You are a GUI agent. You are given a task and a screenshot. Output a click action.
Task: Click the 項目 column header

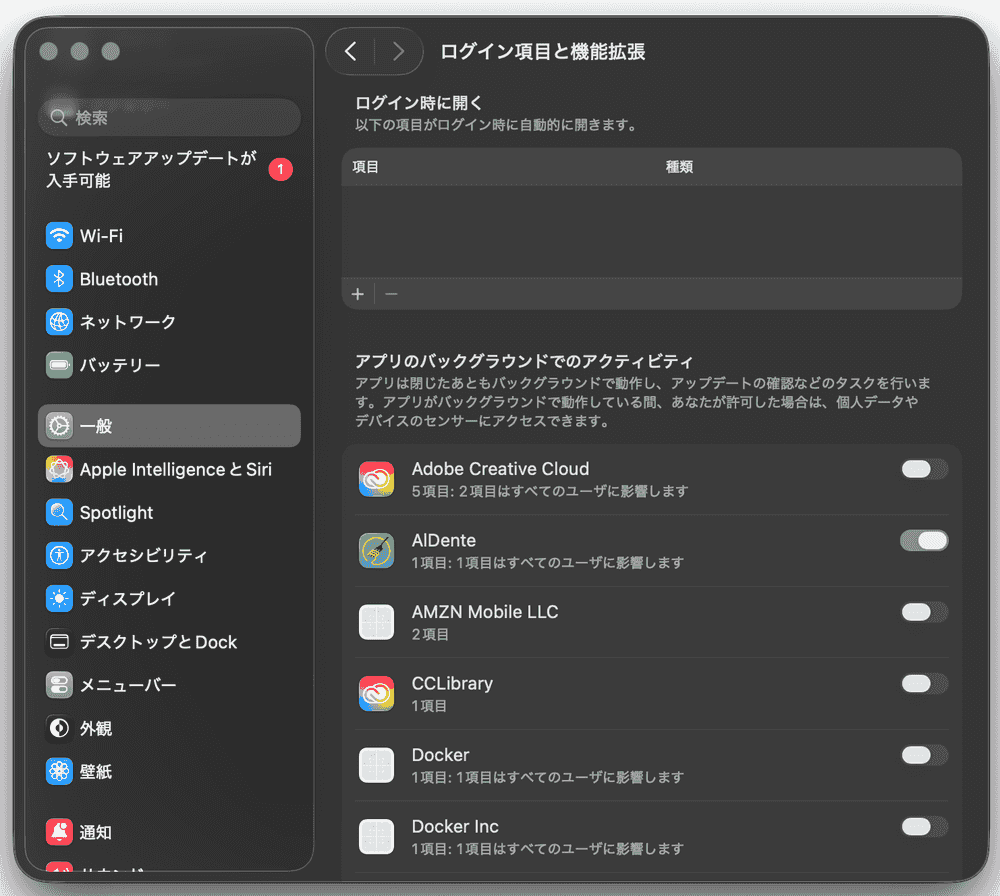[x=365, y=167]
